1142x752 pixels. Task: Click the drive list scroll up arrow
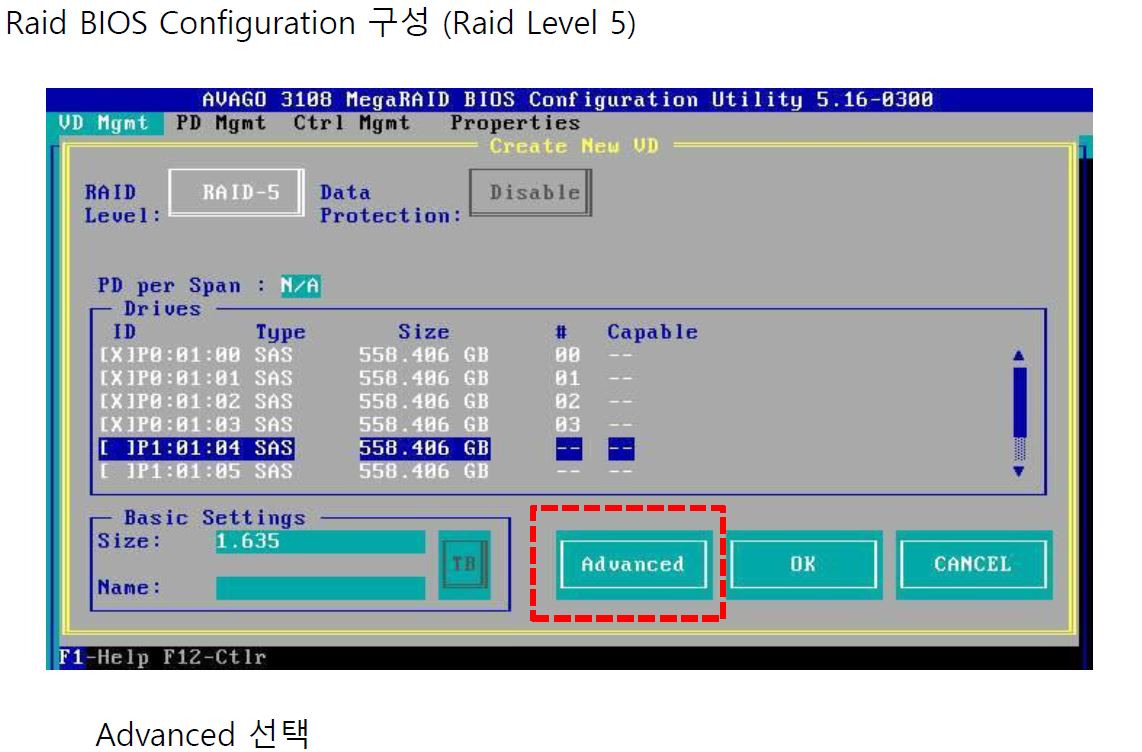[1019, 355]
